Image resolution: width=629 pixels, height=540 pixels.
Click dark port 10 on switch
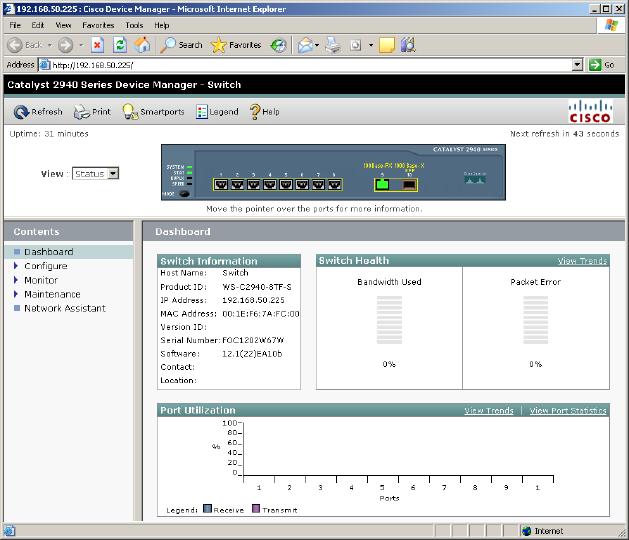pos(409,185)
